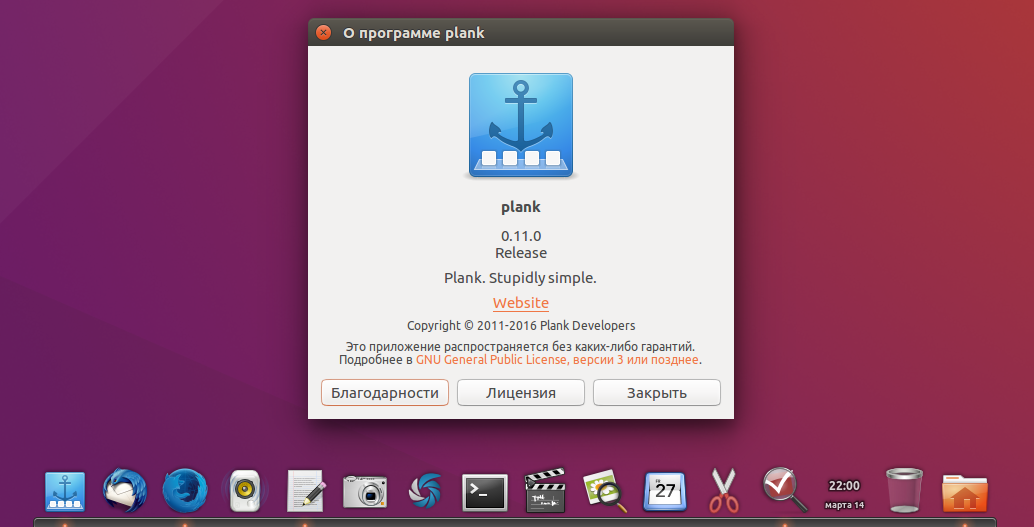Image resolution: width=1034 pixels, height=527 pixels.
Task: Open the calendar icon showing 27
Action: [665, 491]
